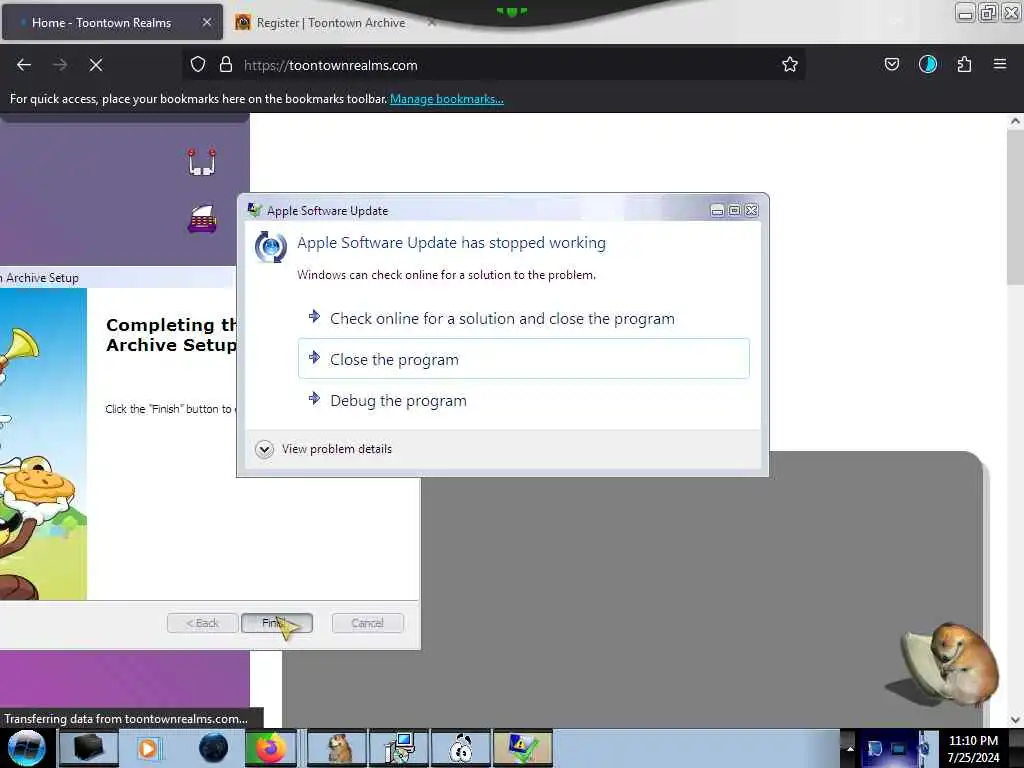The height and width of the screenshot is (768, 1024).
Task: Click Back in Archive Setup window
Action: click(x=202, y=623)
